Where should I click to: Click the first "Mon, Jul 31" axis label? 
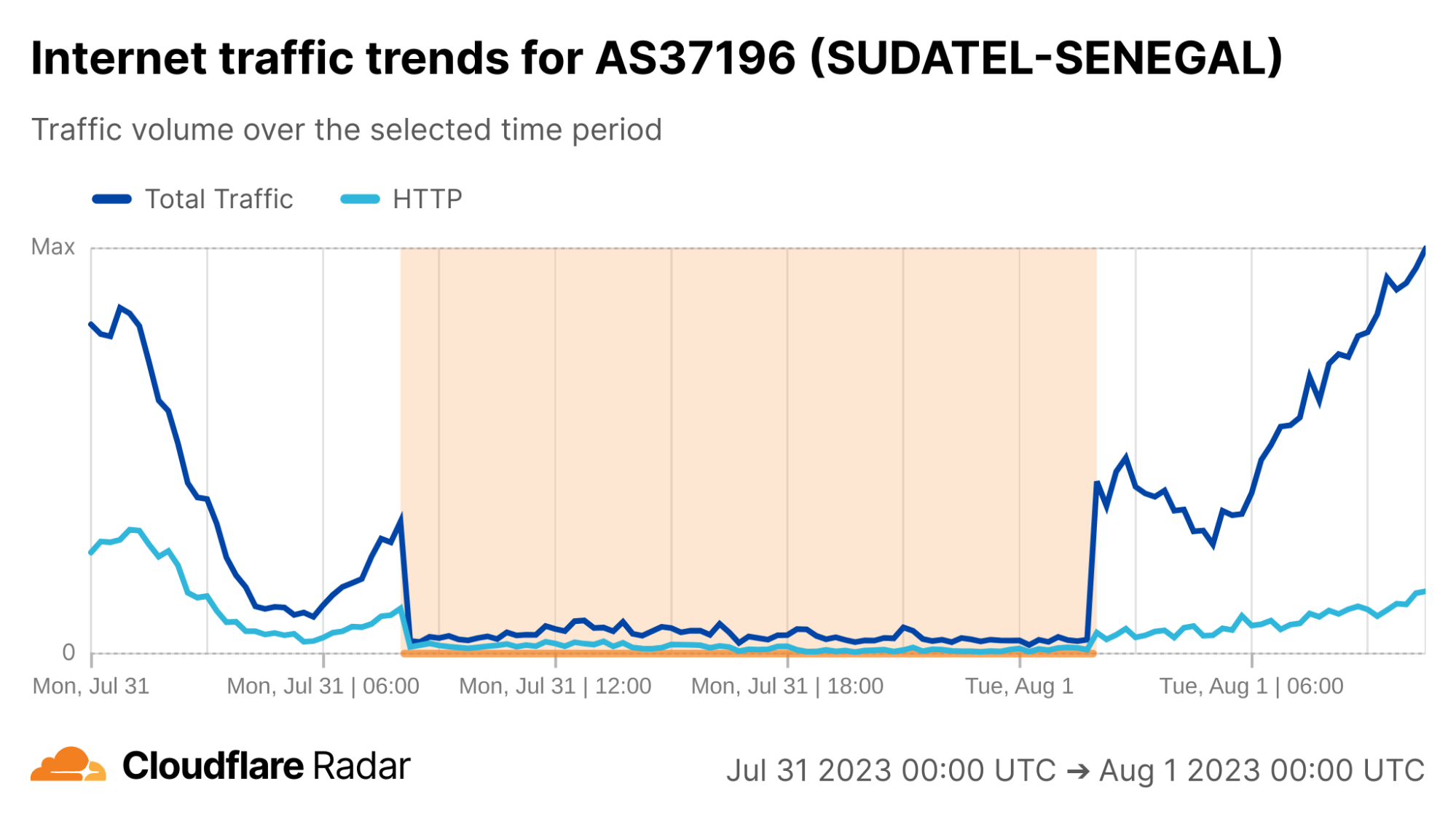tap(91, 686)
